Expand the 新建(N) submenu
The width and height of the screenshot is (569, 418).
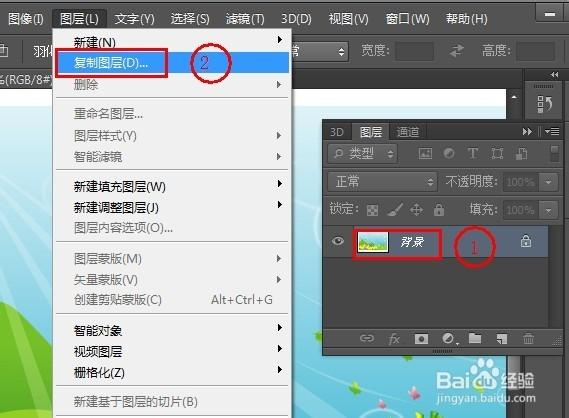[172, 42]
